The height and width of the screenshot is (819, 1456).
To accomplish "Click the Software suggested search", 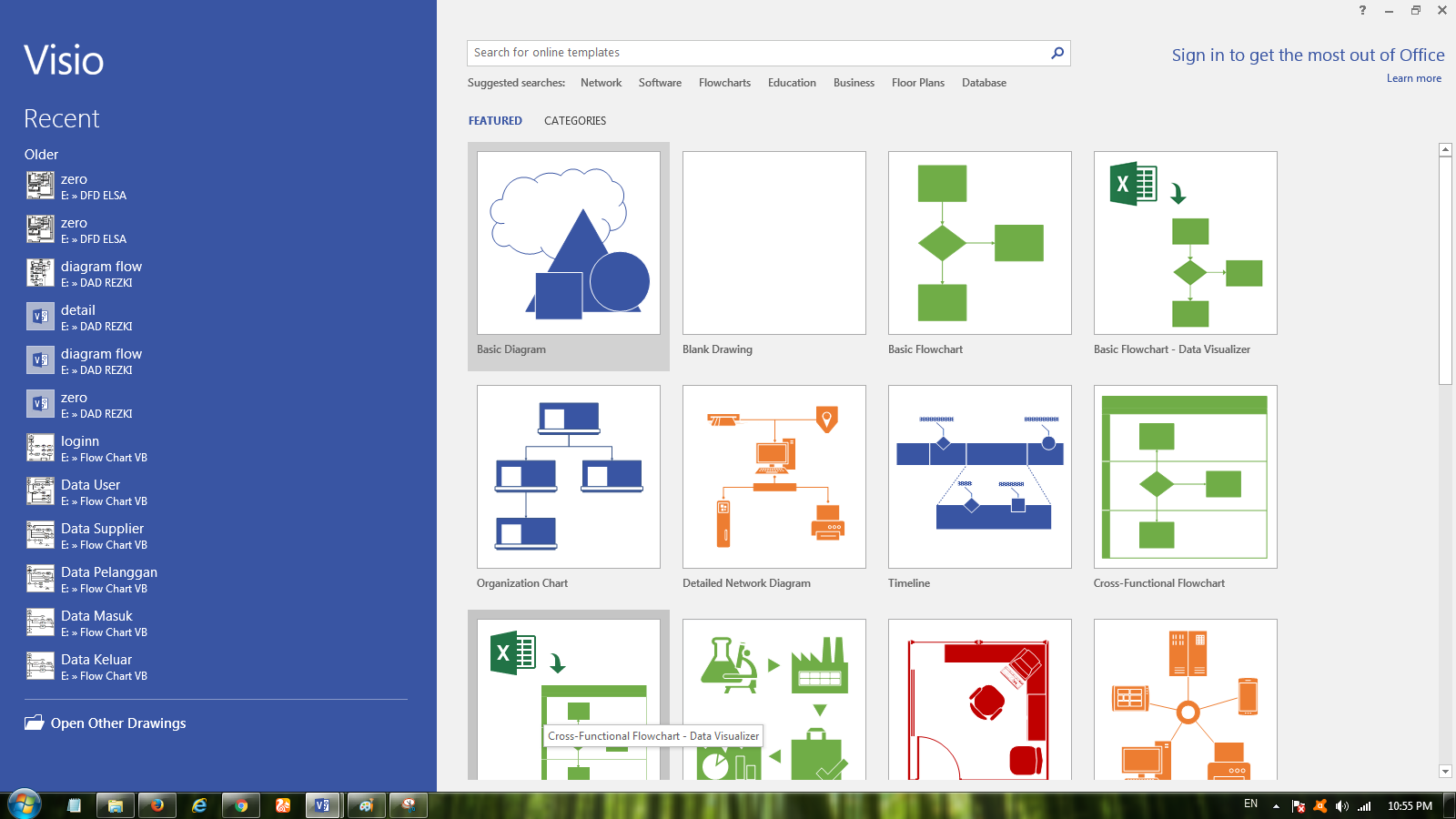I will 660,83.
